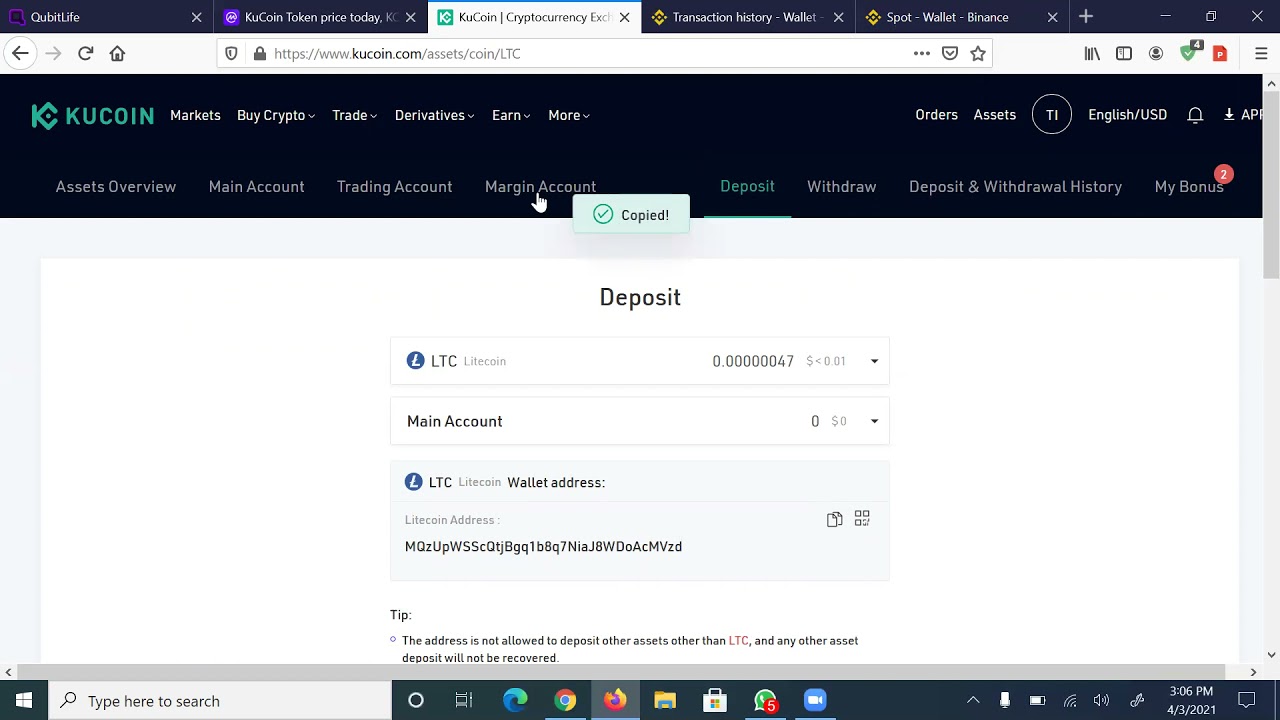The width and height of the screenshot is (1280, 720).
Task: Open the Trade dropdown menu
Action: [x=354, y=115]
